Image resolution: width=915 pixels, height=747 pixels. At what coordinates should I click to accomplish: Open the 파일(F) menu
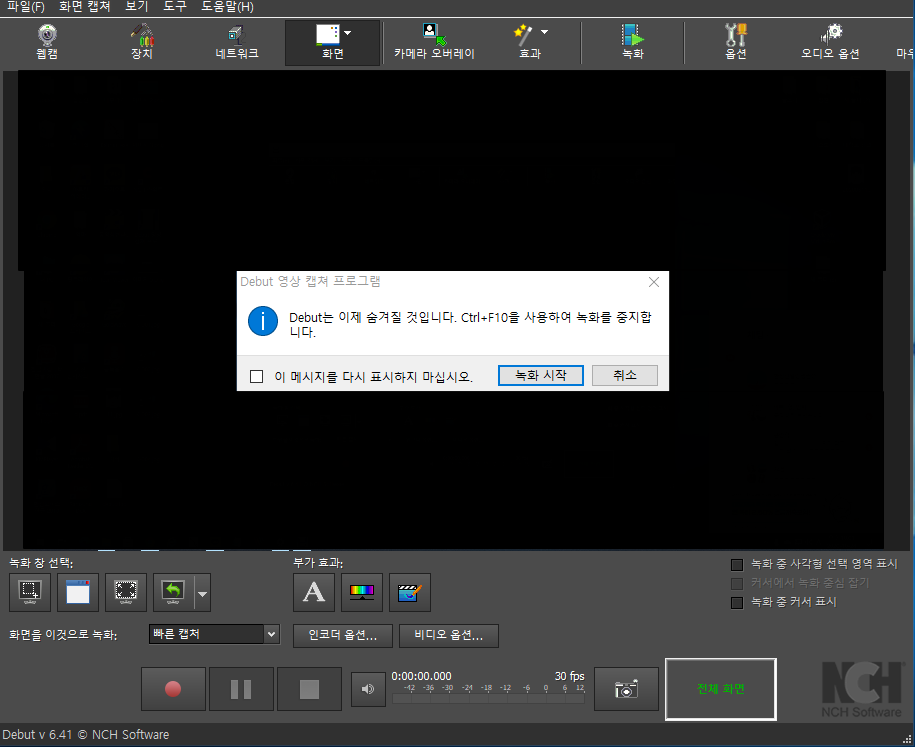click(26, 7)
